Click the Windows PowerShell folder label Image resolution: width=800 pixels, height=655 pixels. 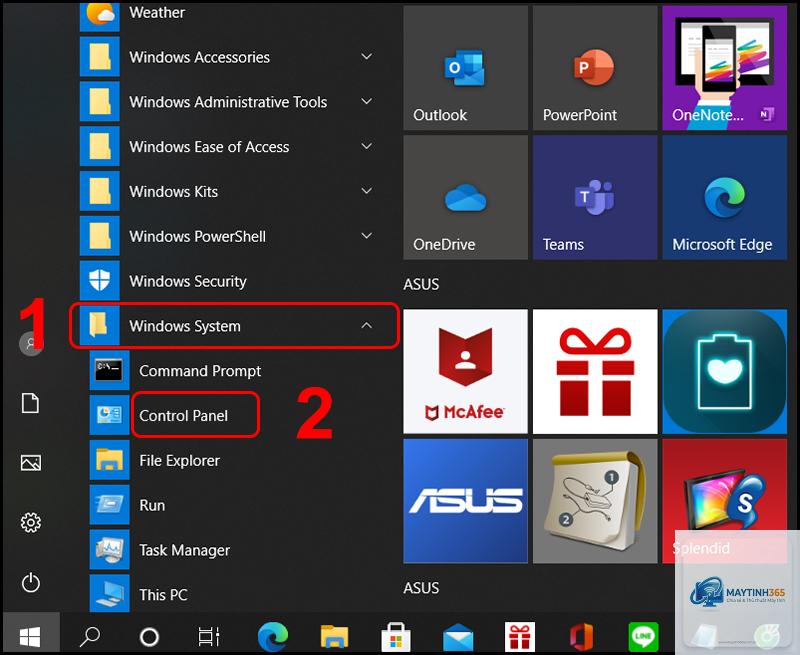(x=197, y=237)
